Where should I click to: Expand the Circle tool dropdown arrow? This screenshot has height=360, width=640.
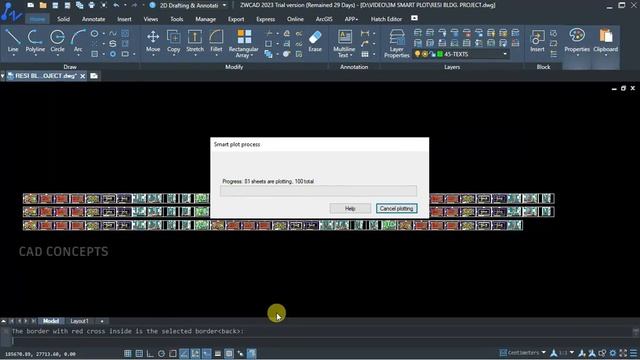point(57,55)
